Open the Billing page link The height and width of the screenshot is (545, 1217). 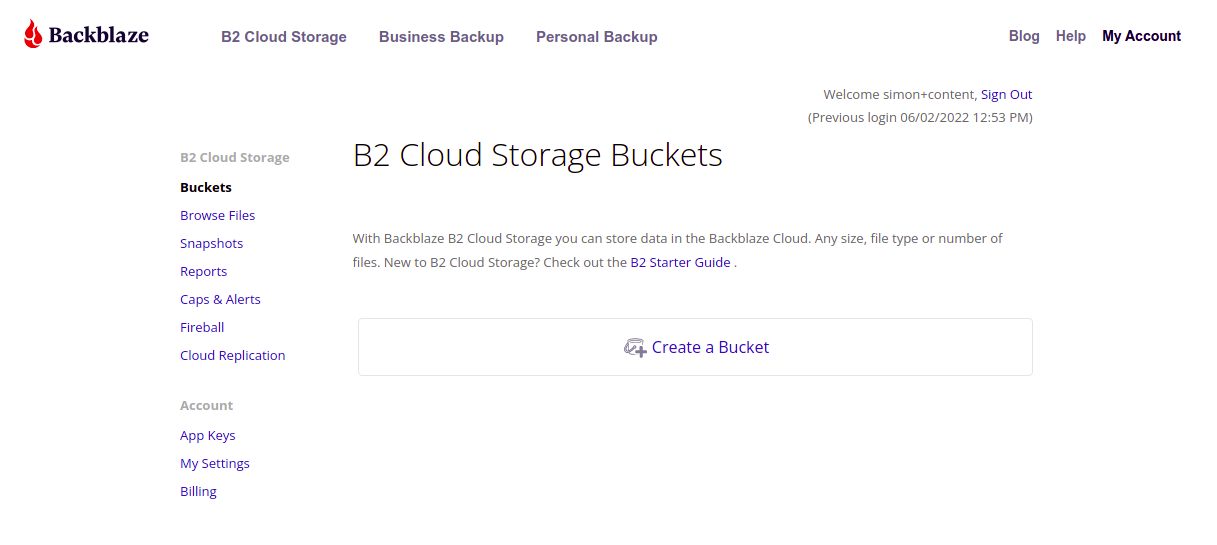point(198,491)
